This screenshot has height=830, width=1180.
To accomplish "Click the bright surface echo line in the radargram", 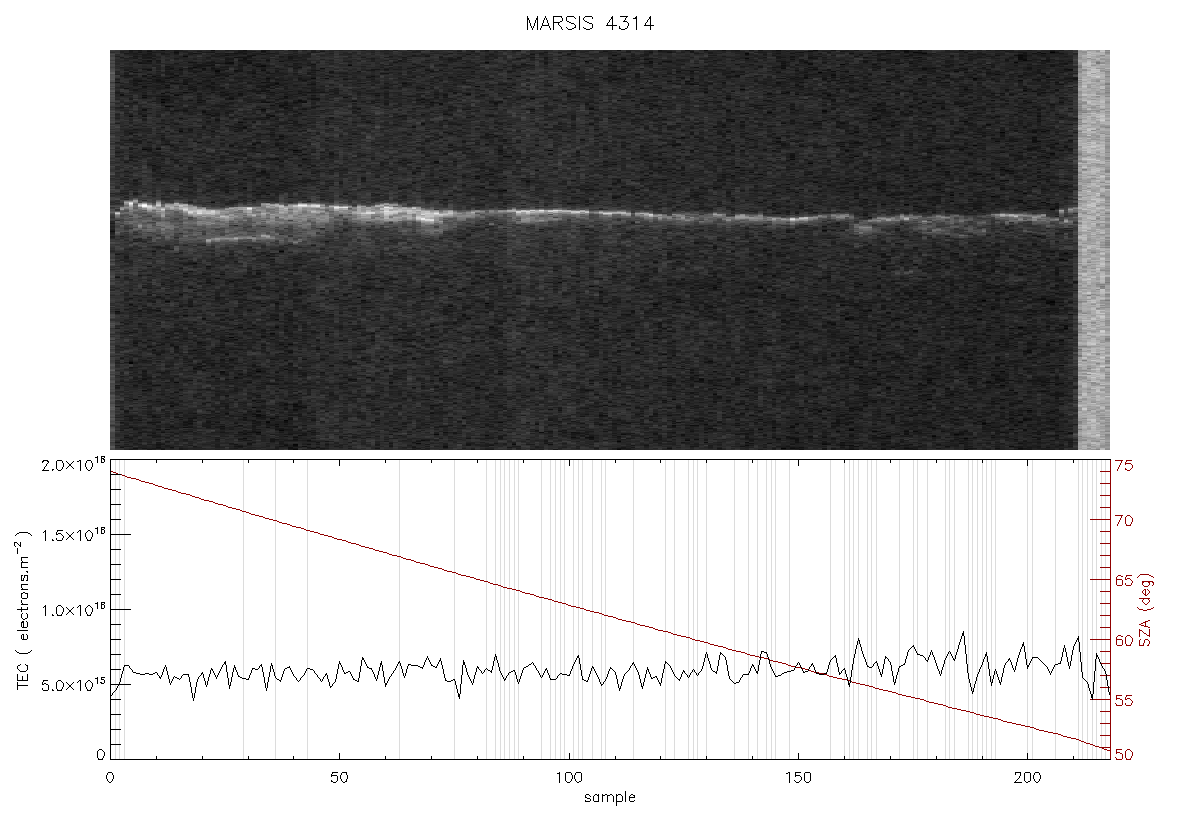I will 595,214.
